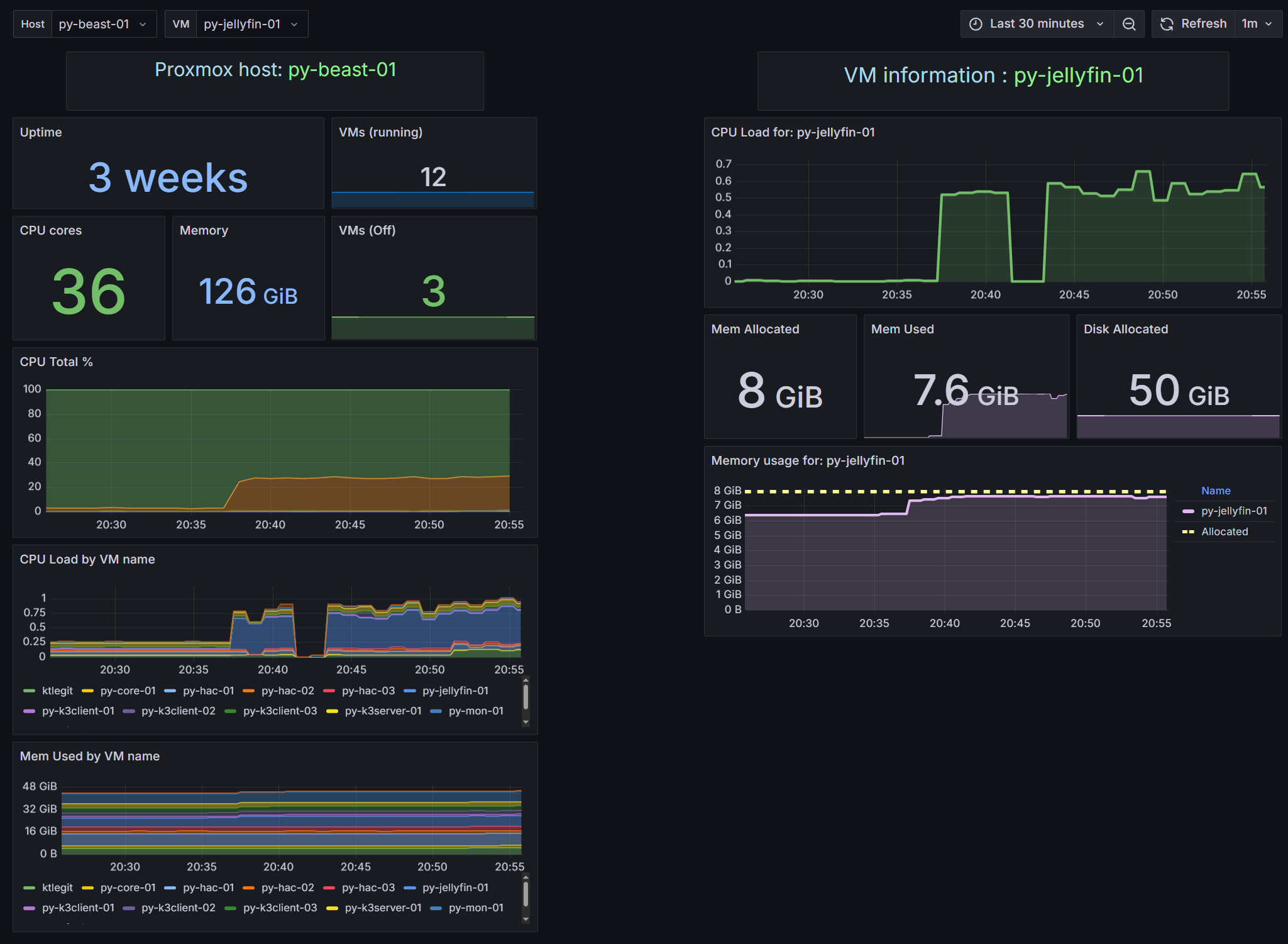The width and height of the screenshot is (1288, 944).
Task: Expand the 1m refresh interval dropdown
Action: pyautogui.click(x=1257, y=24)
